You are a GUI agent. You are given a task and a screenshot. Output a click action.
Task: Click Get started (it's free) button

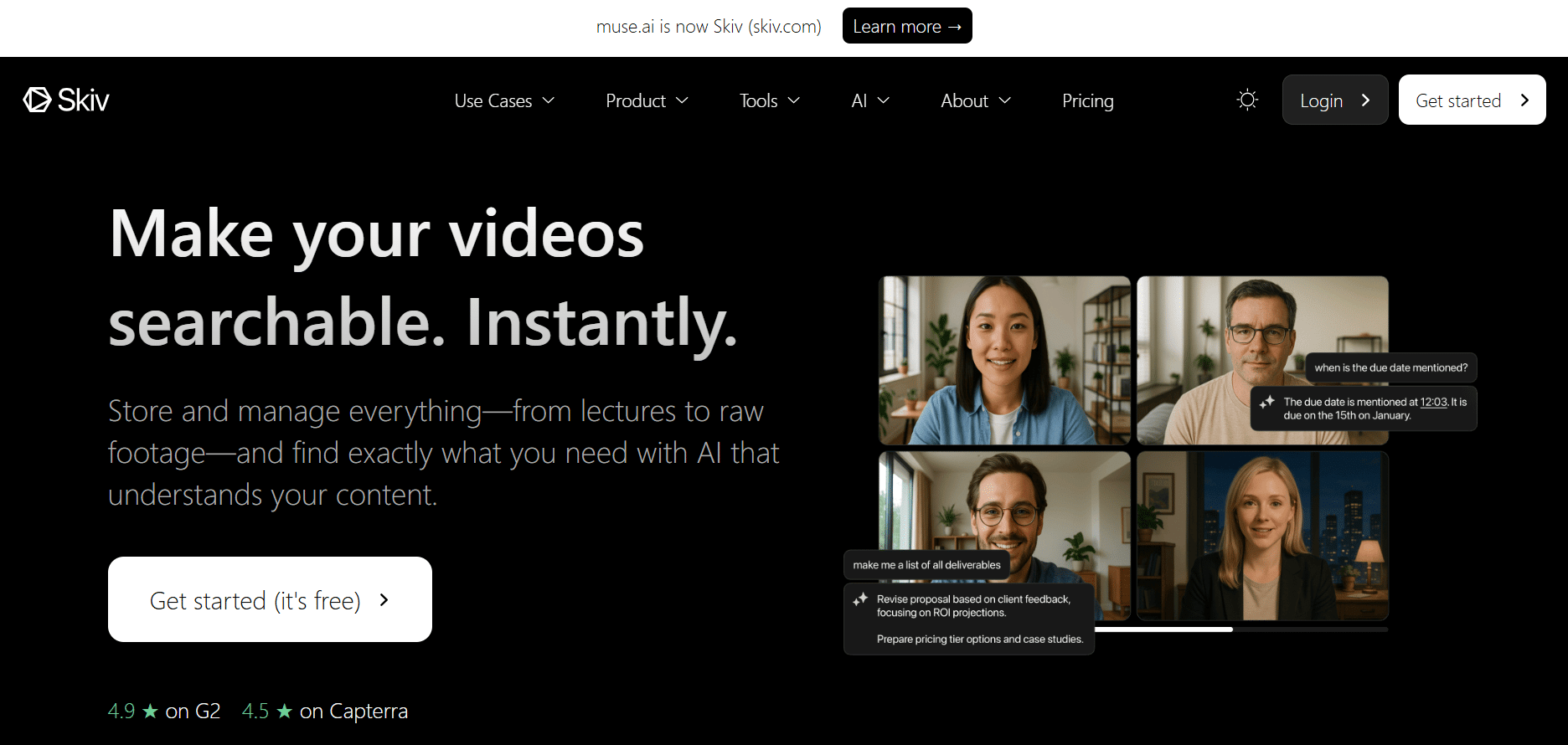270,599
